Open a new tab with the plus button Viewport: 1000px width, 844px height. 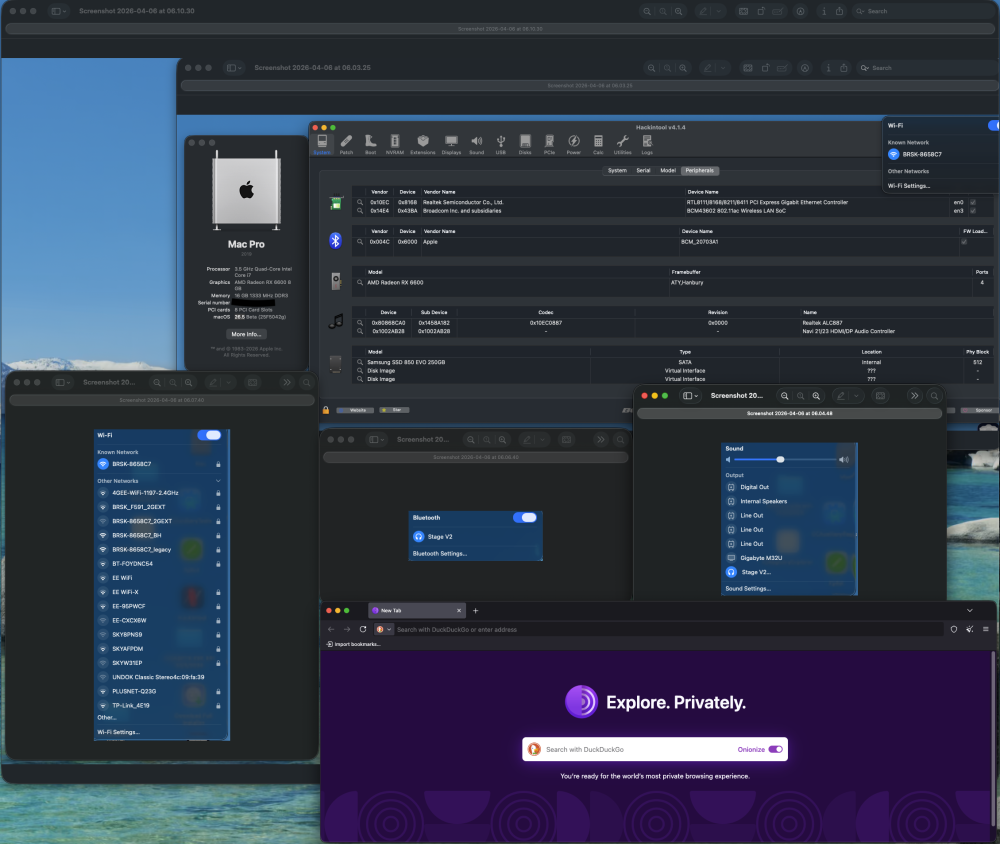point(475,611)
